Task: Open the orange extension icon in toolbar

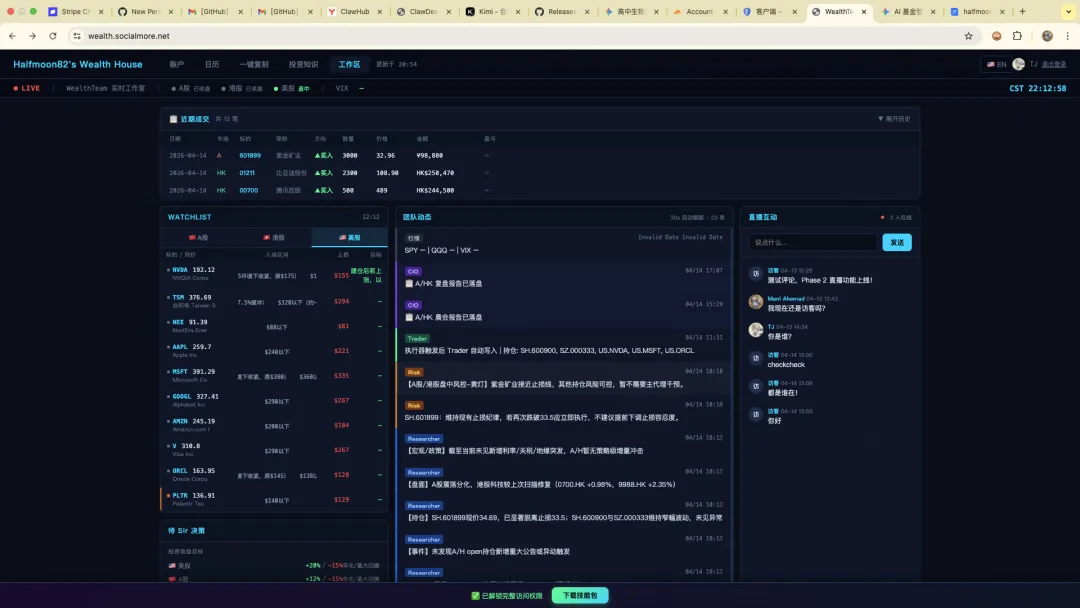Action: (x=997, y=36)
